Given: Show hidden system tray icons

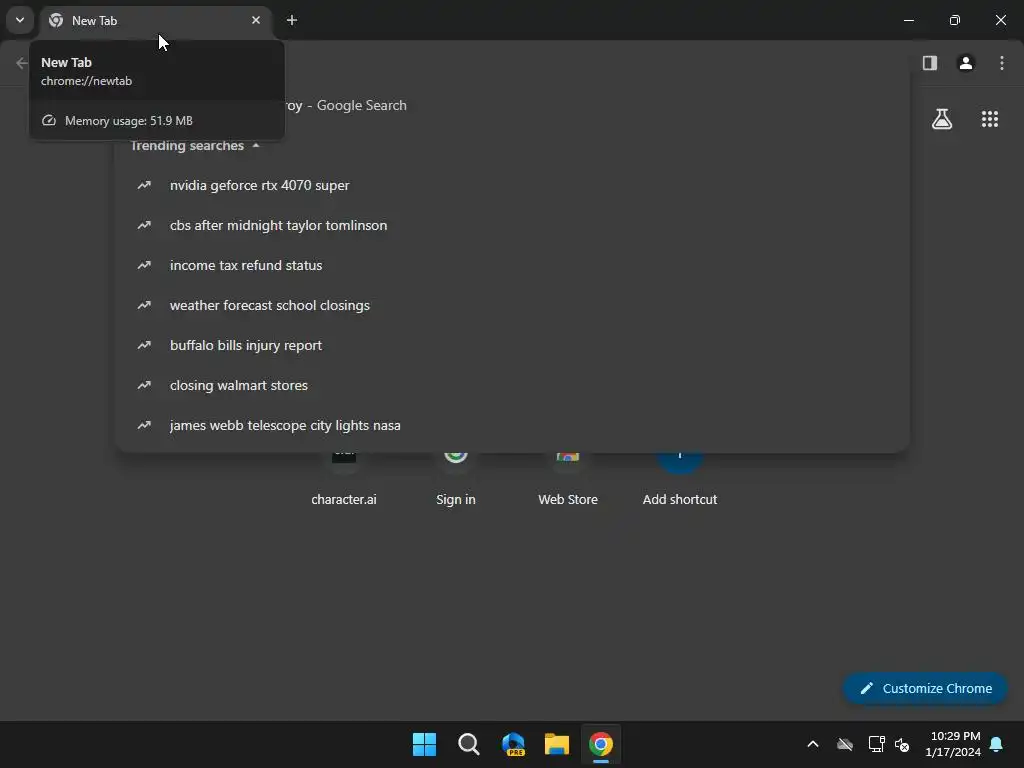Looking at the screenshot, I should click(x=812, y=744).
